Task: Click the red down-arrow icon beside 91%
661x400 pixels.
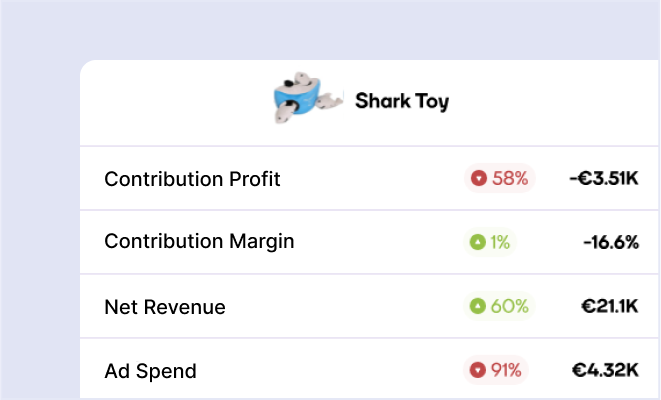Action: 479,370
